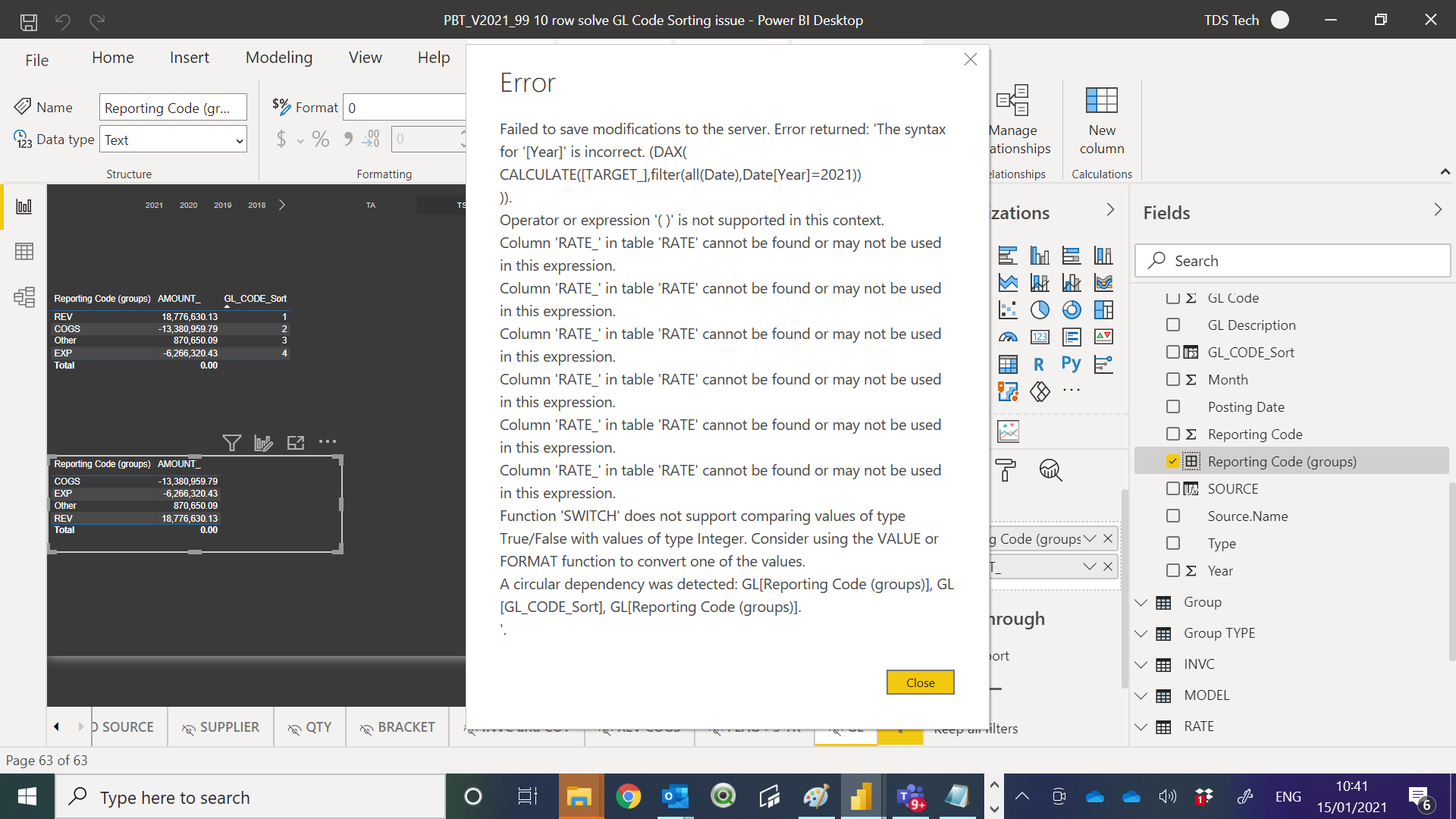Select the Card visualization icon
The height and width of the screenshot is (819, 1456).
pos(1040,337)
